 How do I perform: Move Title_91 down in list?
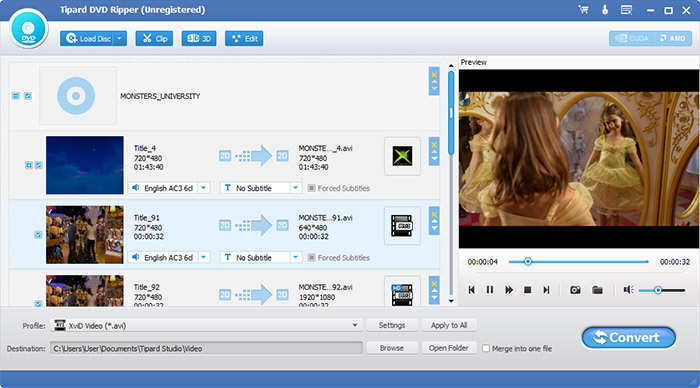(x=434, y=228)
